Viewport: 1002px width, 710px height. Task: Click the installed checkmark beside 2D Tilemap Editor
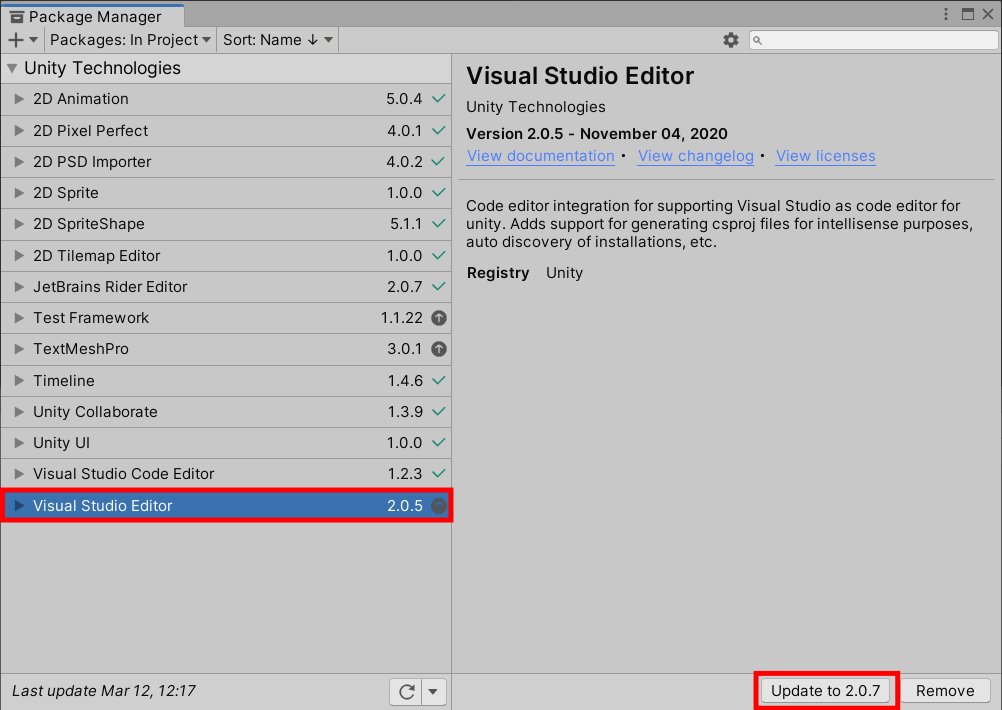(x=438, y=256)
